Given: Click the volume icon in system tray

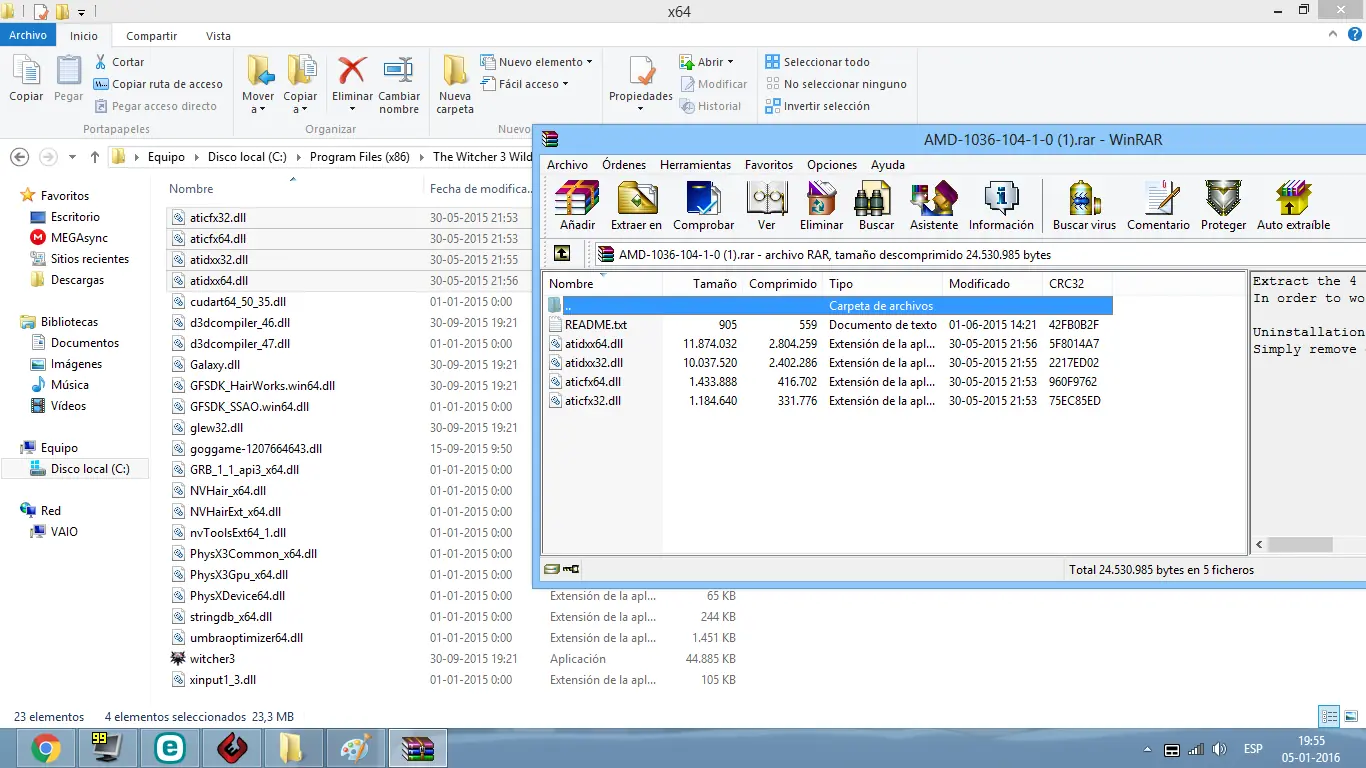Looking at the screenshot, I should click(1219, 749).
